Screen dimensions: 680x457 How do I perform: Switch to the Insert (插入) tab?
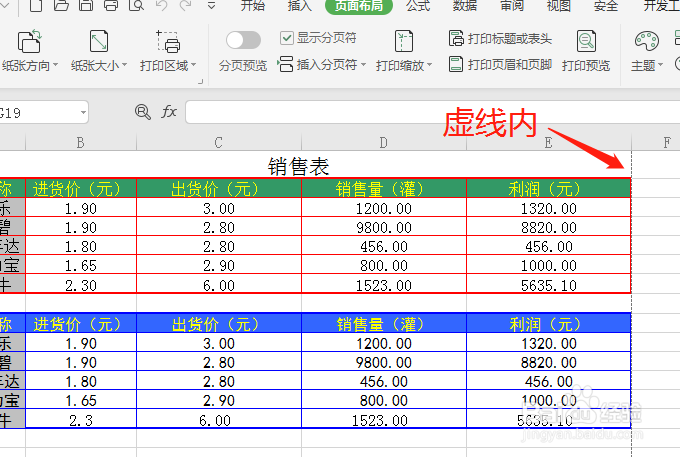(300, 5)
